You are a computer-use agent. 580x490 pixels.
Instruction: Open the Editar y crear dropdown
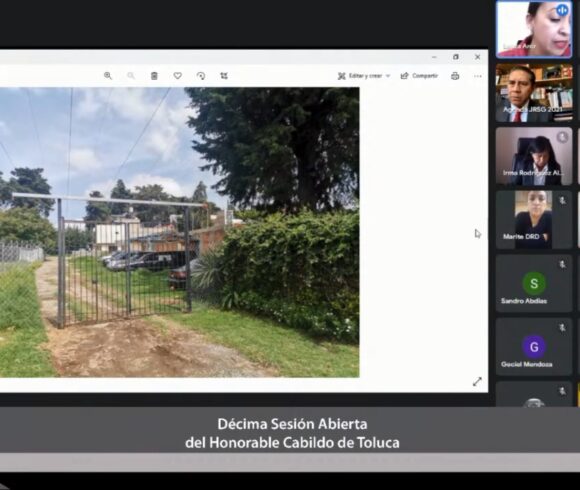(x=364, y=76)
